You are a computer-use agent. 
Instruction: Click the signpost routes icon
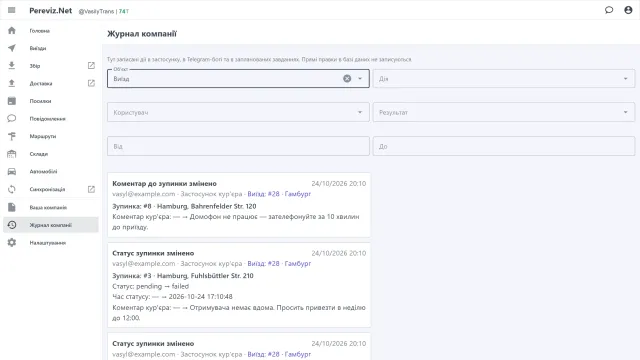12,136
